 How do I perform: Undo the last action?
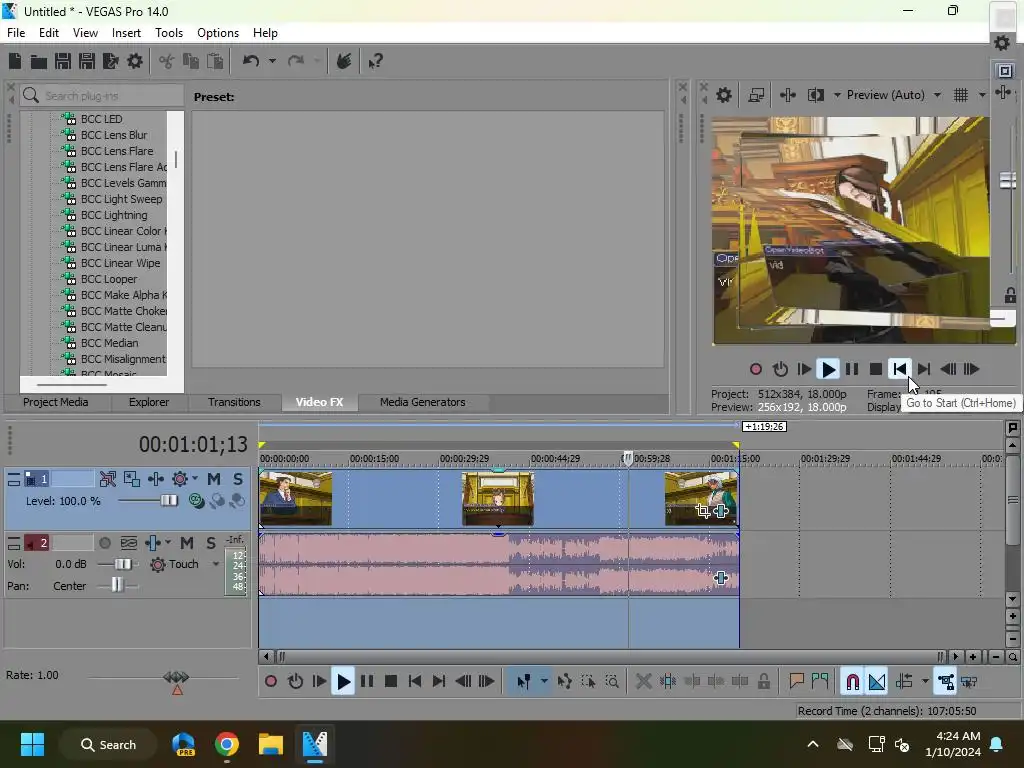coord(251,61)
